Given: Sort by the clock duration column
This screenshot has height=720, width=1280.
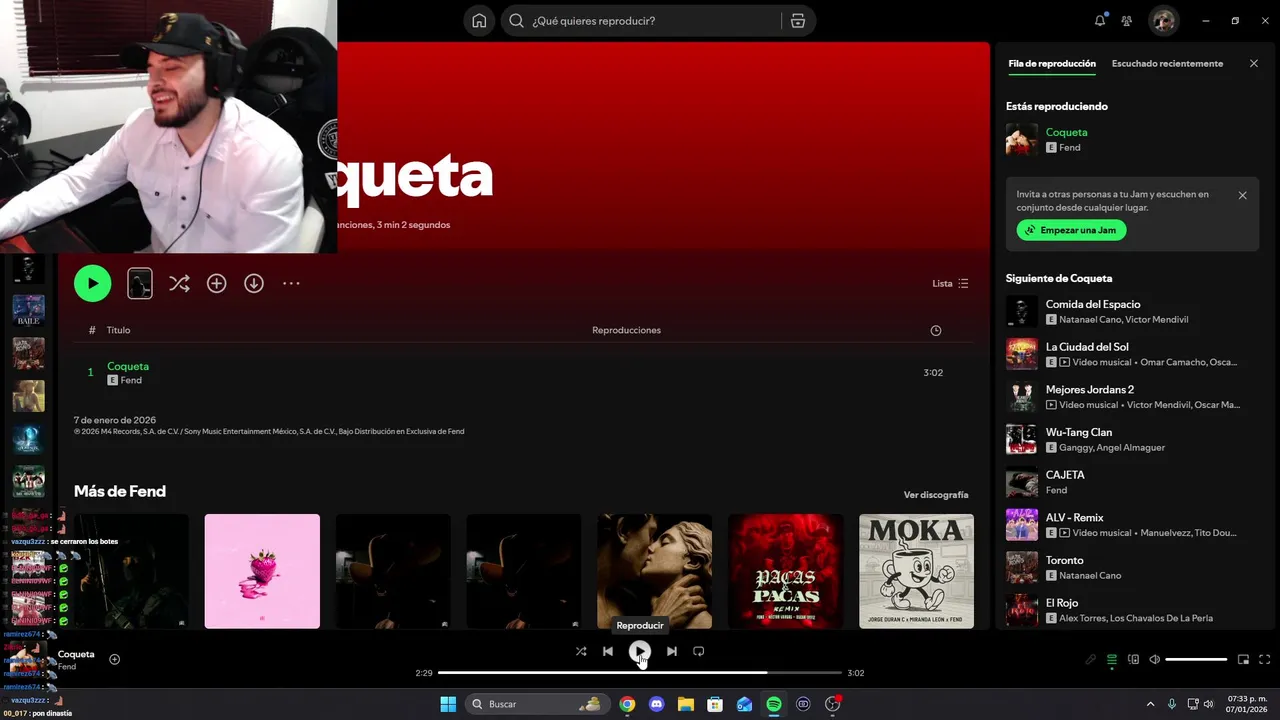Looking at the screenshot, I should (936, 330).
